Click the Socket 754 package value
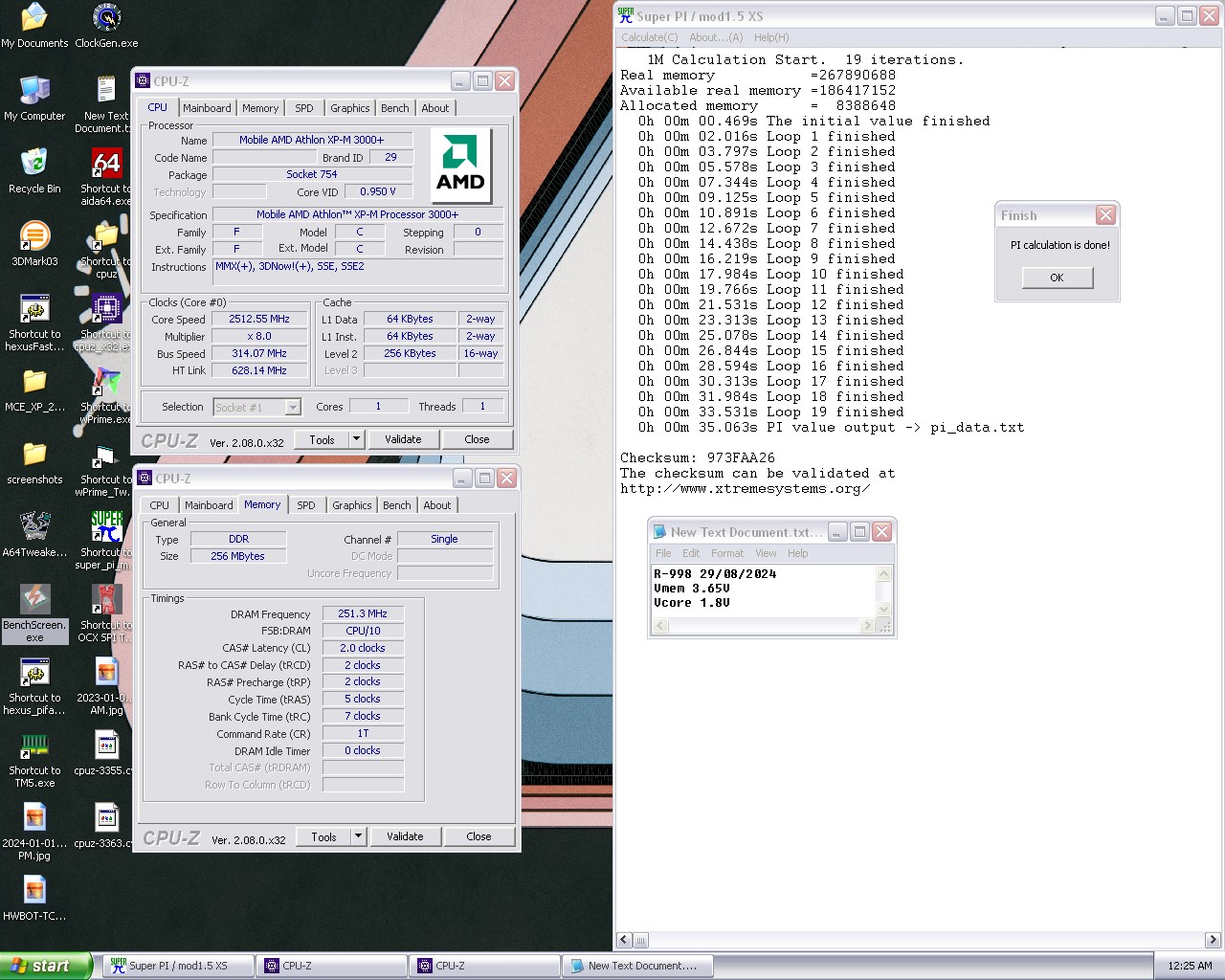 pyautogui.click(x=312, y=174)
